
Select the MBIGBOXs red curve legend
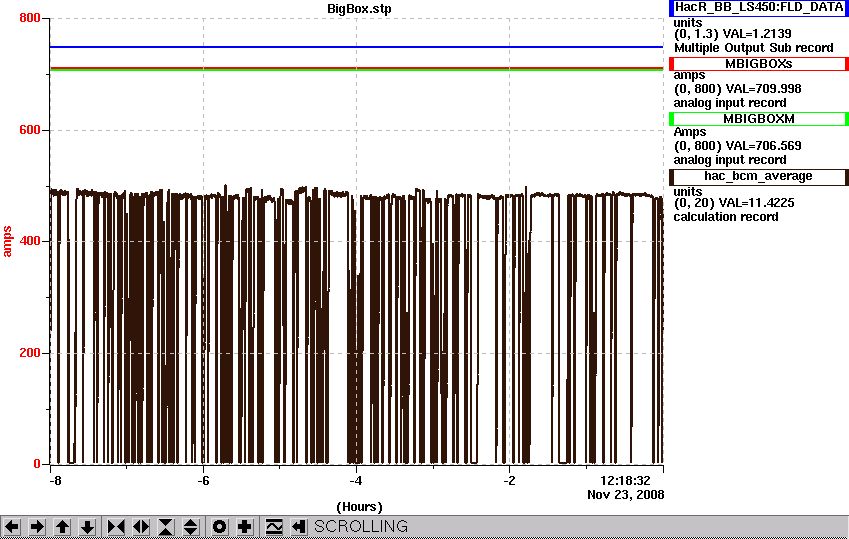[759, 64]
